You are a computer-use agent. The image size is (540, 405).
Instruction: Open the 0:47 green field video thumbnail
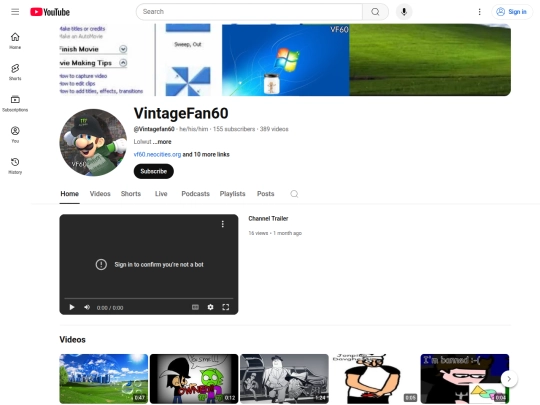tap(104, 379)
